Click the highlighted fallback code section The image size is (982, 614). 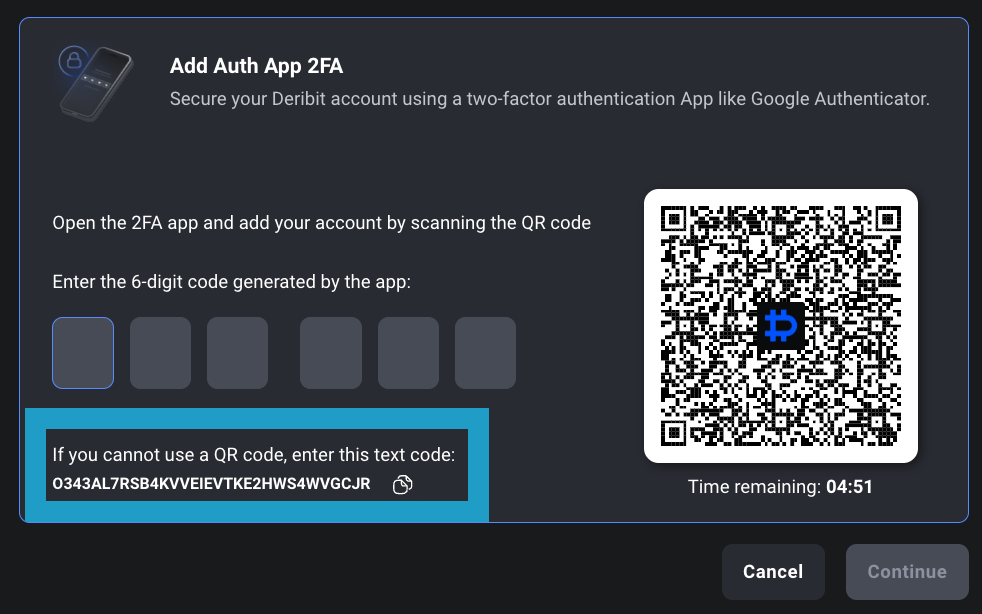click(257, 464)
